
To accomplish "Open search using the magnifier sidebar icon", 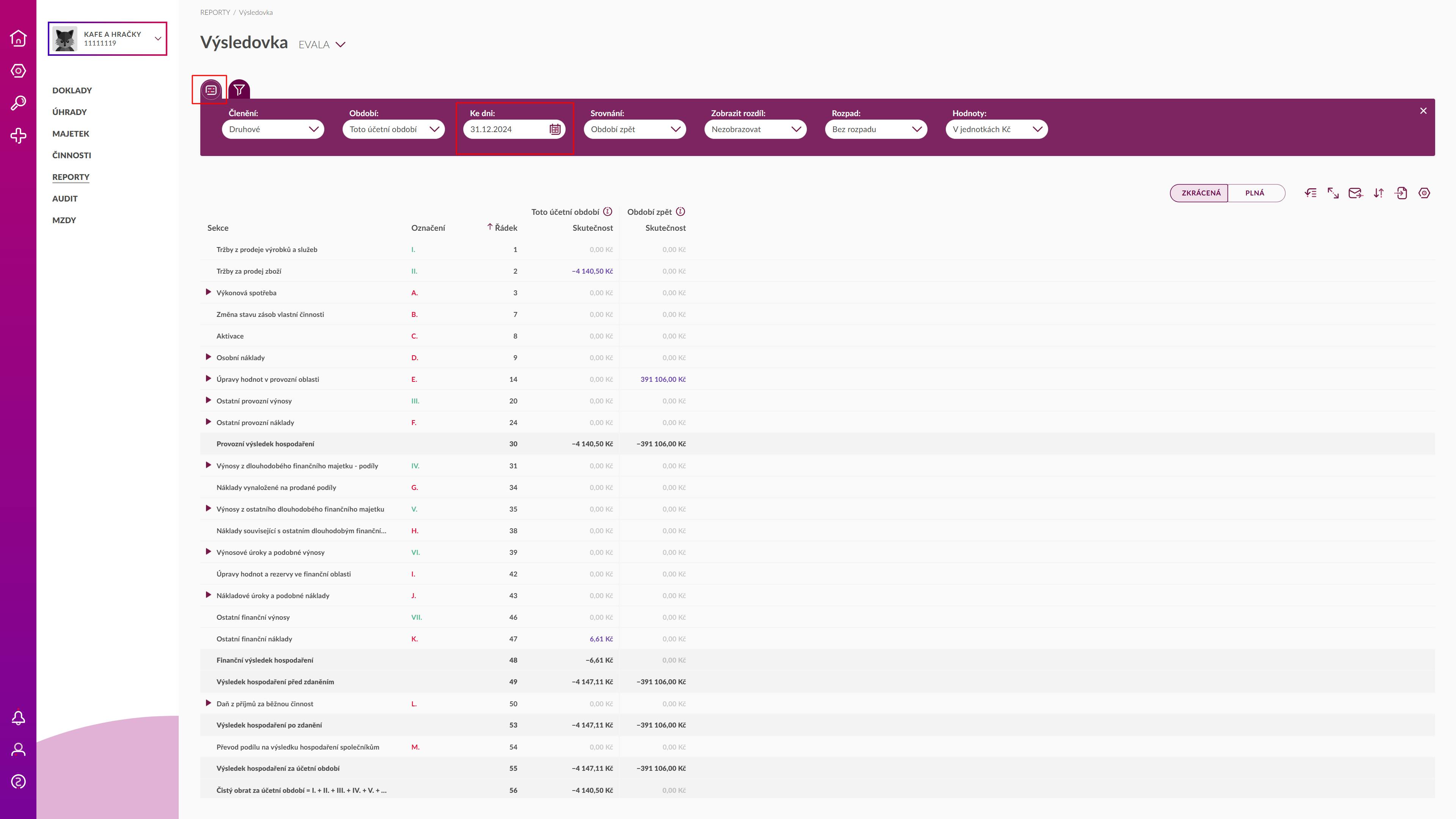I will [x=18, y=103].
